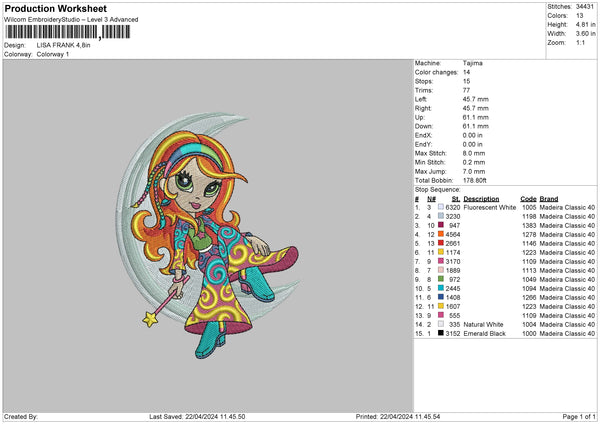Click the green swatch next to 972
The width and height of the screenshot is (600, 424).
pyautogui.click(x=441, y=279)
